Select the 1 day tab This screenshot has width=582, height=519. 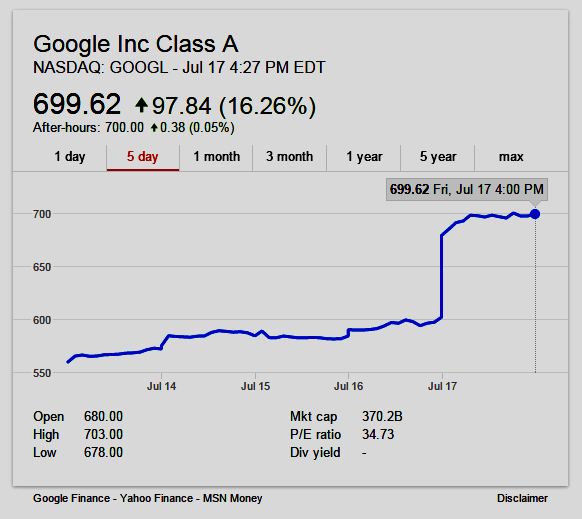(70, 157)
